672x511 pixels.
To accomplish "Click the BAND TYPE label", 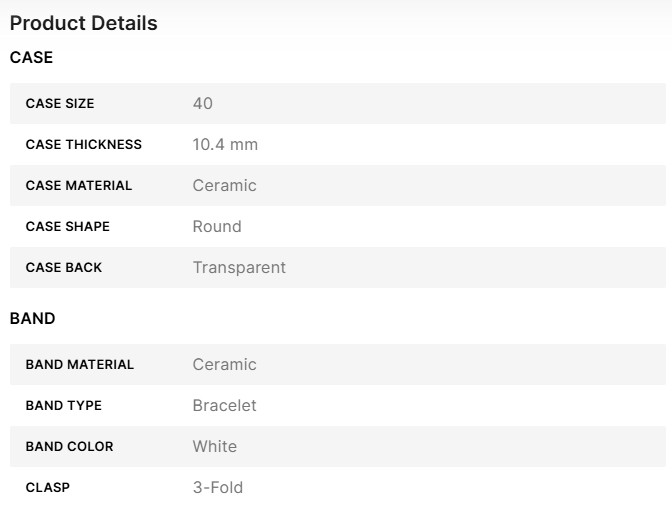I will tap(64, 406).
